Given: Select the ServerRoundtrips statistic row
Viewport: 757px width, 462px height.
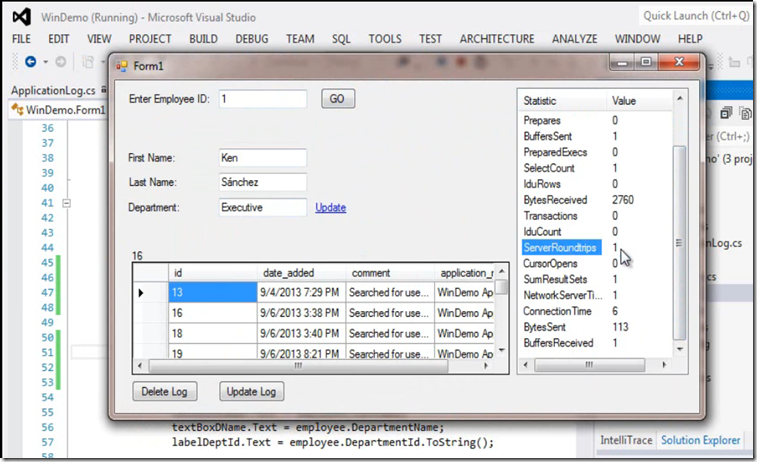Looking at the screenshot, I should click(561, 248).
